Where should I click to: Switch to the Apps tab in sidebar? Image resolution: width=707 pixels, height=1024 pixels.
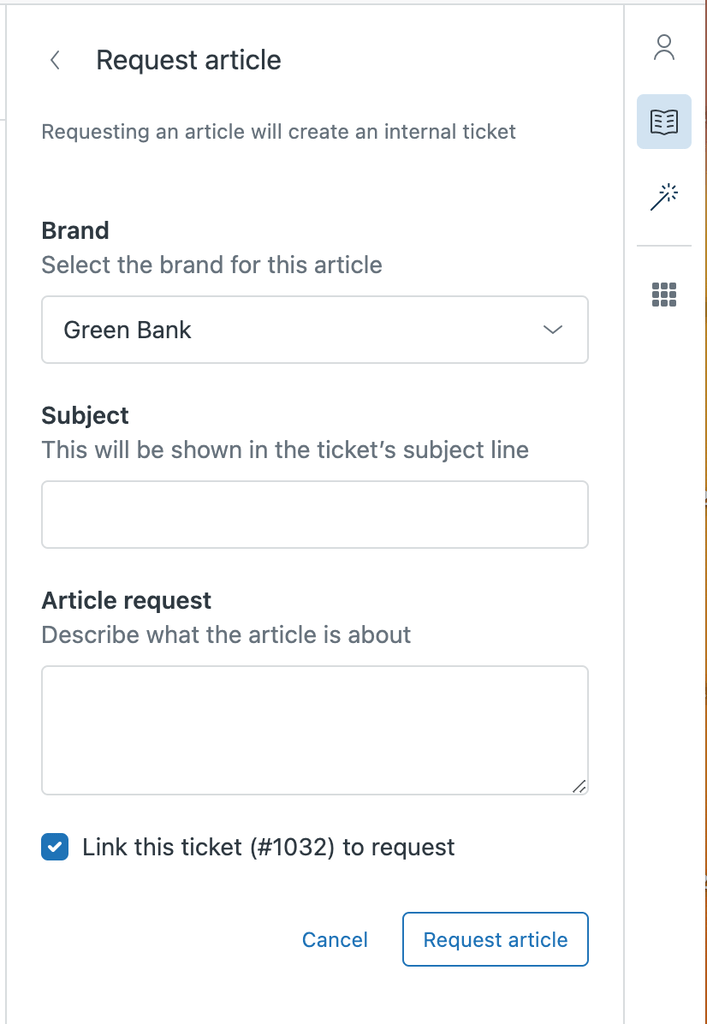[664, 294]
